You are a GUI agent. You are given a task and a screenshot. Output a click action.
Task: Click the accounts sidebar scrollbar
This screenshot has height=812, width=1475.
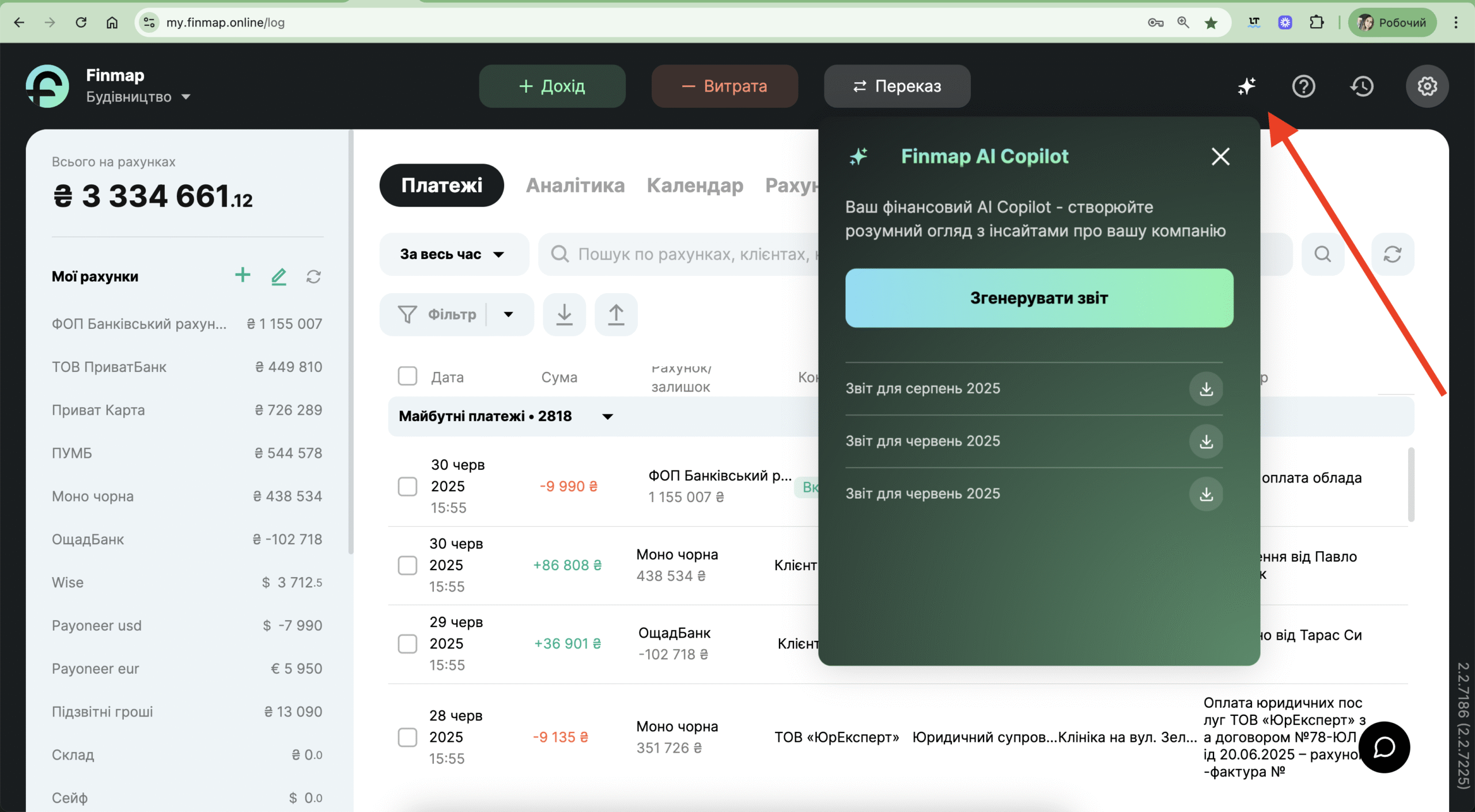[350, 342]
